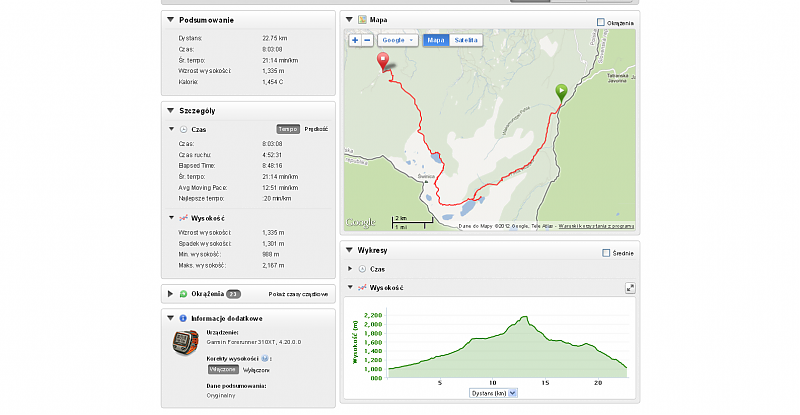Open the Dystans (km) axis dropdown
The width and height of the screenshot is (800, 415).
click(x=493, y=393)
